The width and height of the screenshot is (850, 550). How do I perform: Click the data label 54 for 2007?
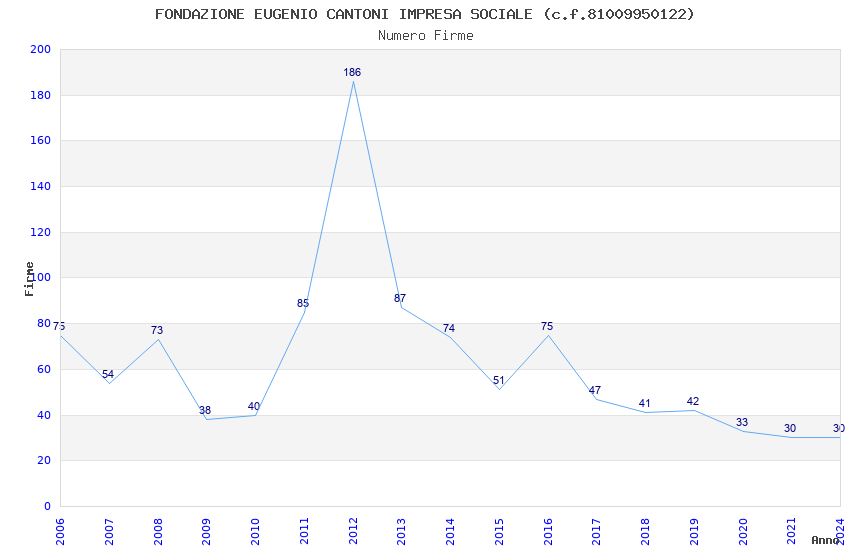pyautogui.click(x=107, y=374)
